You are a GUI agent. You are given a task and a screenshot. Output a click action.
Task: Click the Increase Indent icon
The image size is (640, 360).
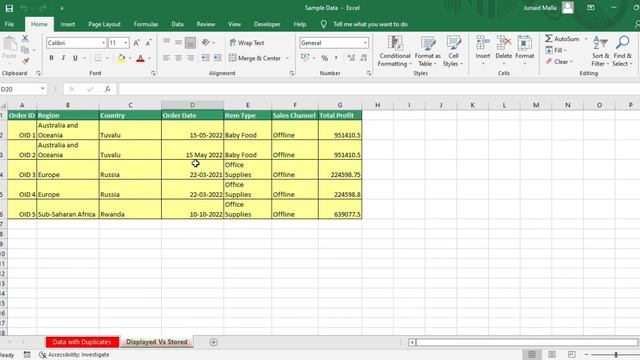pos(218,58)
